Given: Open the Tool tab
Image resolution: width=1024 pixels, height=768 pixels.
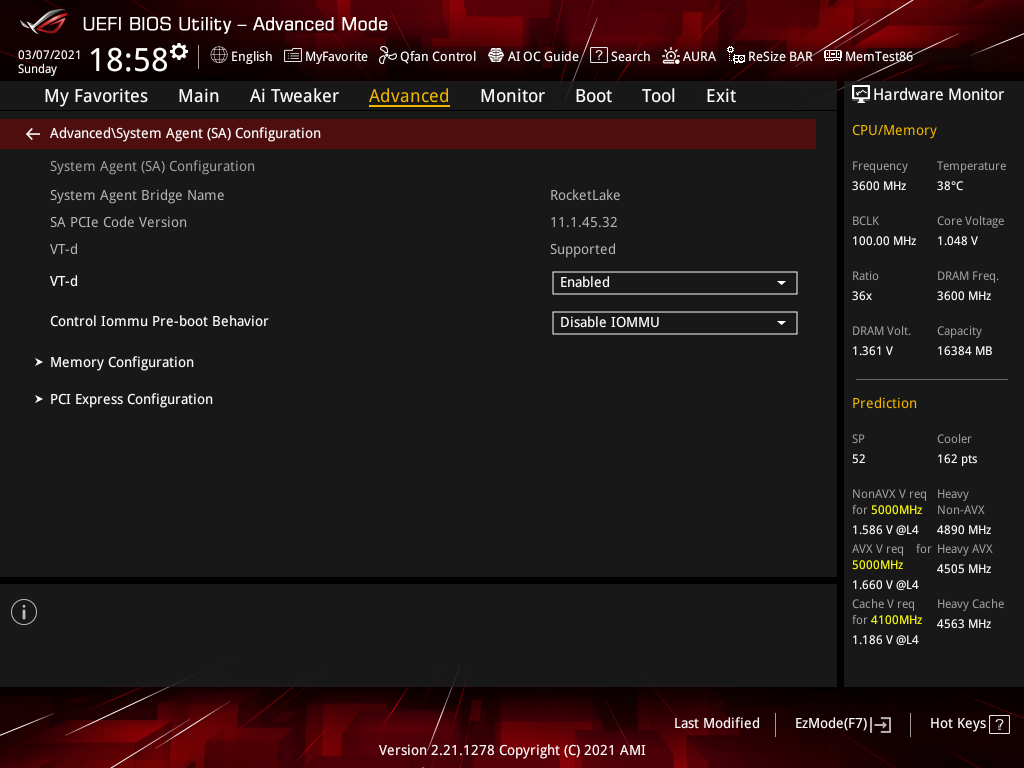Looking at the screenshot, I should pyautogui.click(x=658, y=96).
